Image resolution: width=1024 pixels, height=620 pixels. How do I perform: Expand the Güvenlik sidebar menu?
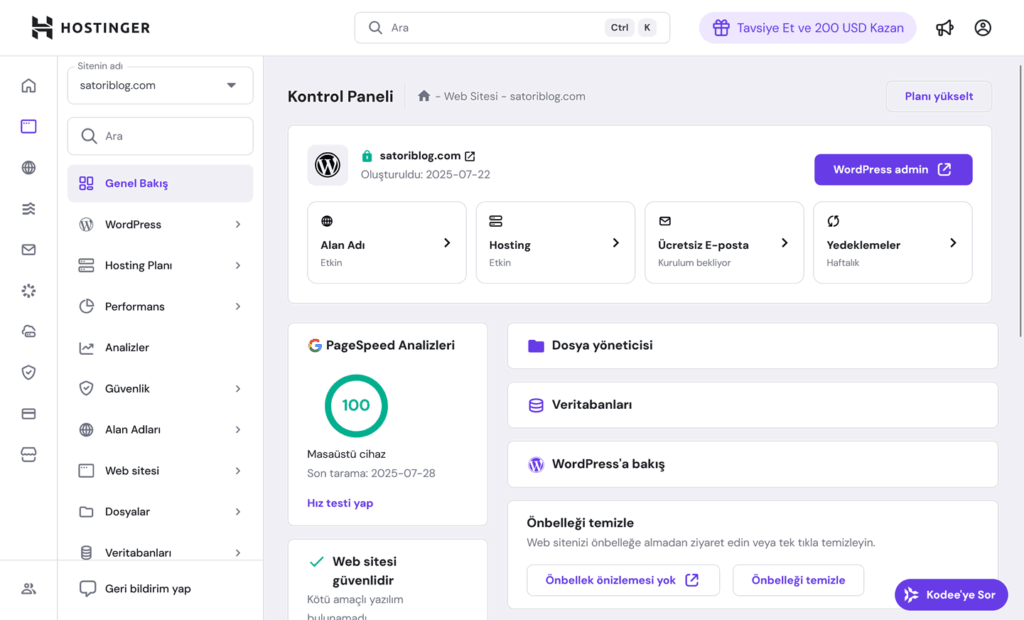click(x=160, y=389)
